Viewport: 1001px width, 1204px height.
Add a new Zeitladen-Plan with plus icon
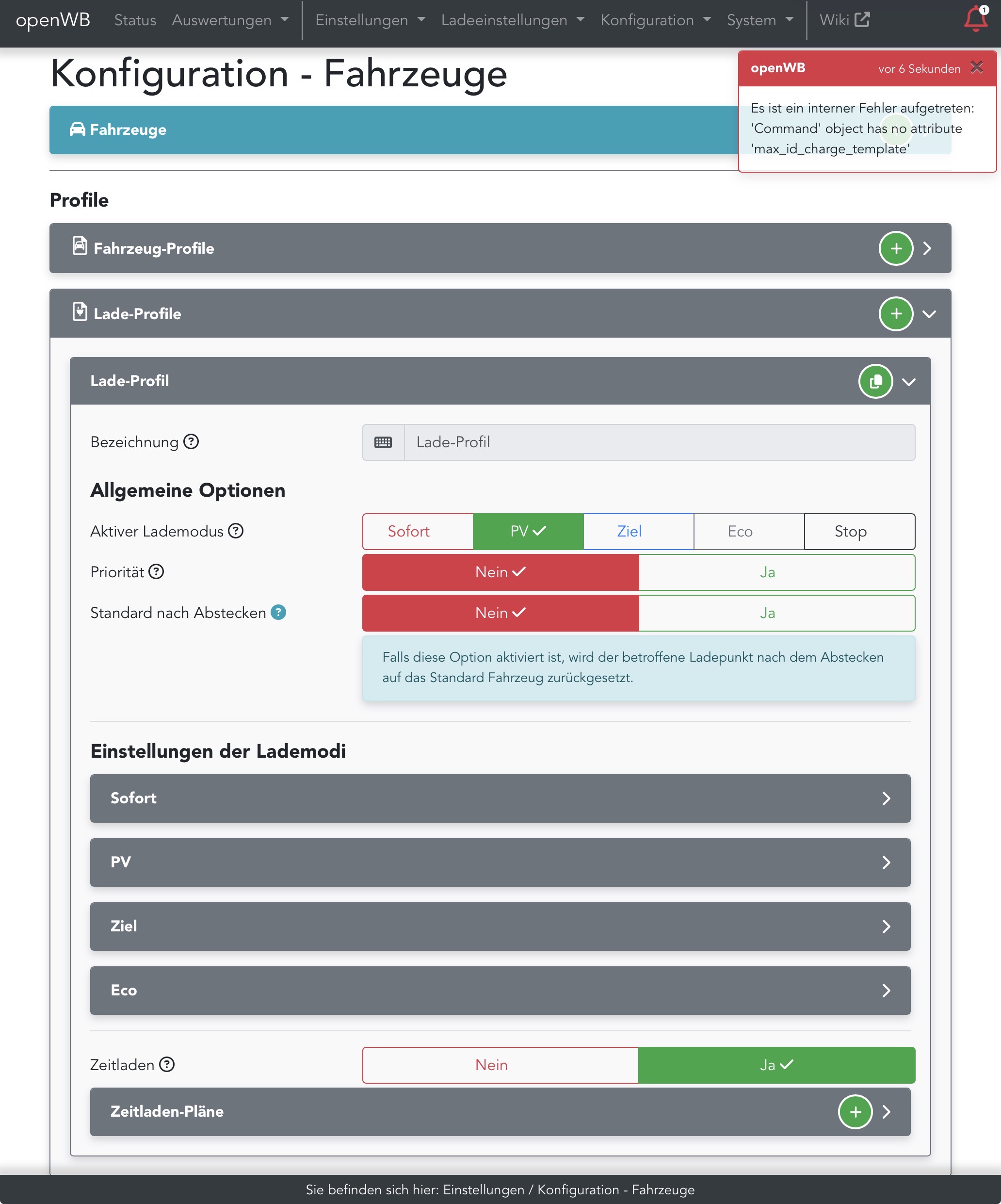[855, 1112]
